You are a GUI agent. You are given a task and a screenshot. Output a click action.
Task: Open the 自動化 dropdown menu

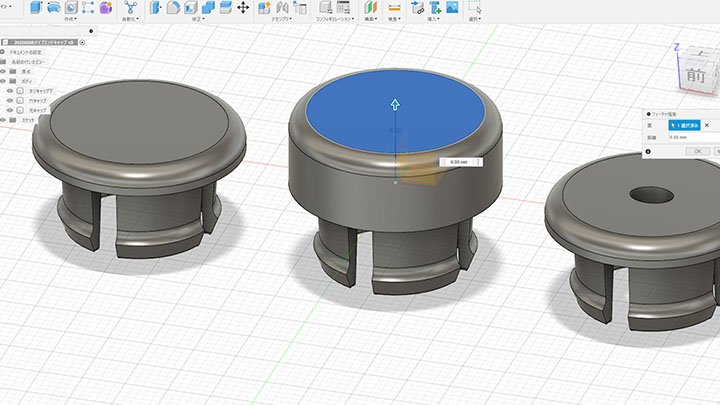tap(130, 19)
